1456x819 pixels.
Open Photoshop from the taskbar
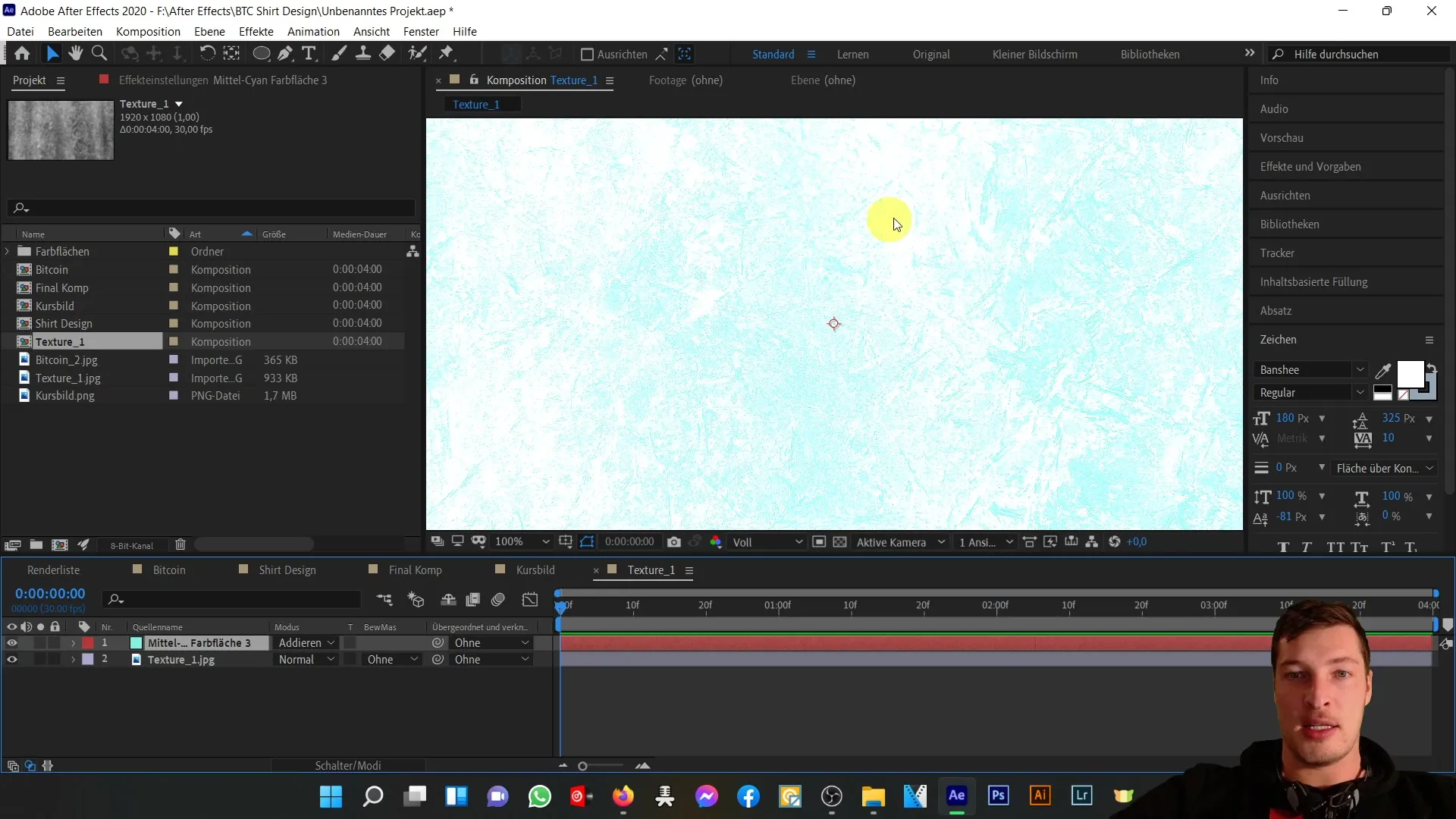[x=998, y=795]
